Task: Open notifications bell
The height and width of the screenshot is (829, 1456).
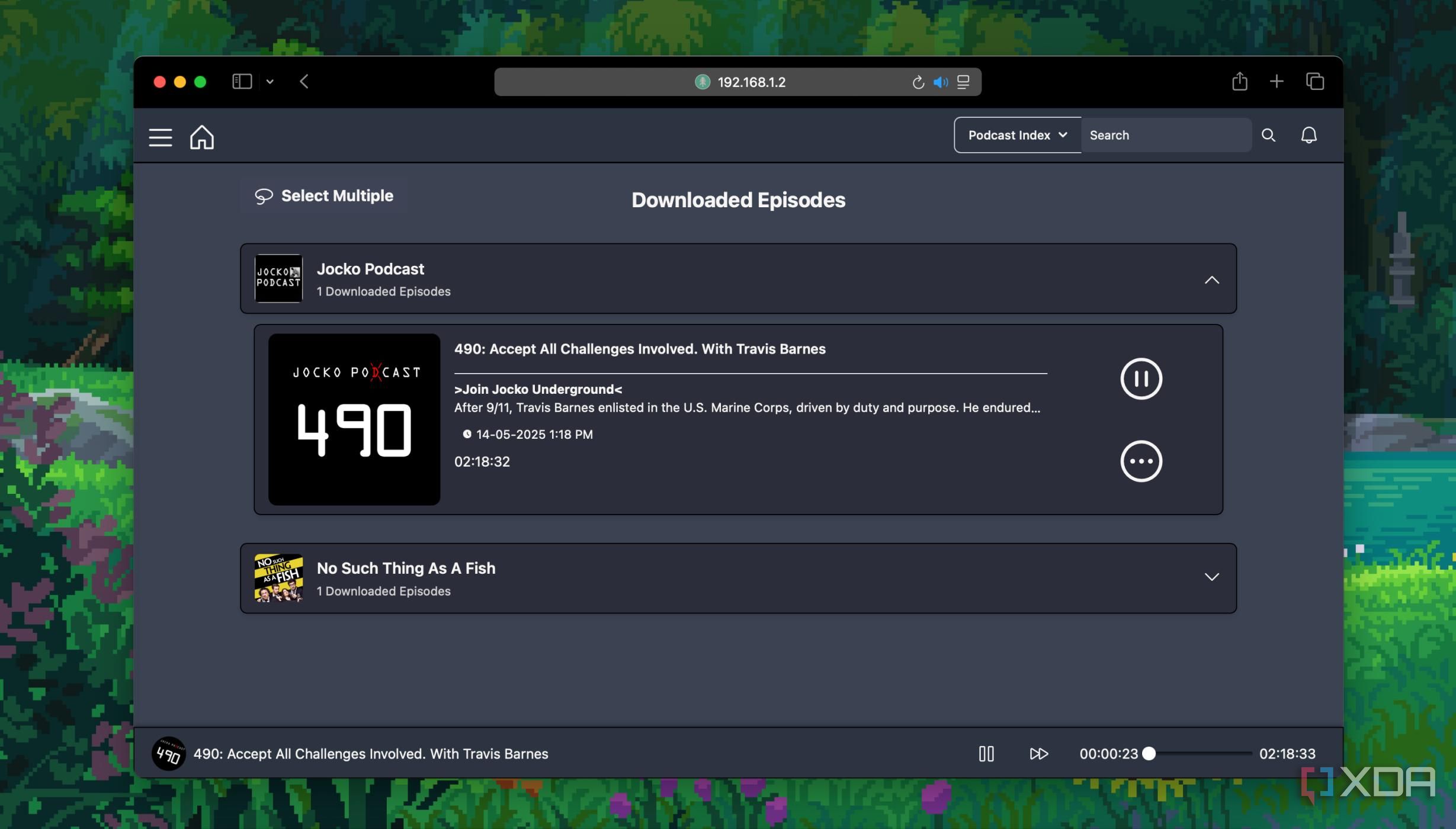Action: tap(1309, 135)
